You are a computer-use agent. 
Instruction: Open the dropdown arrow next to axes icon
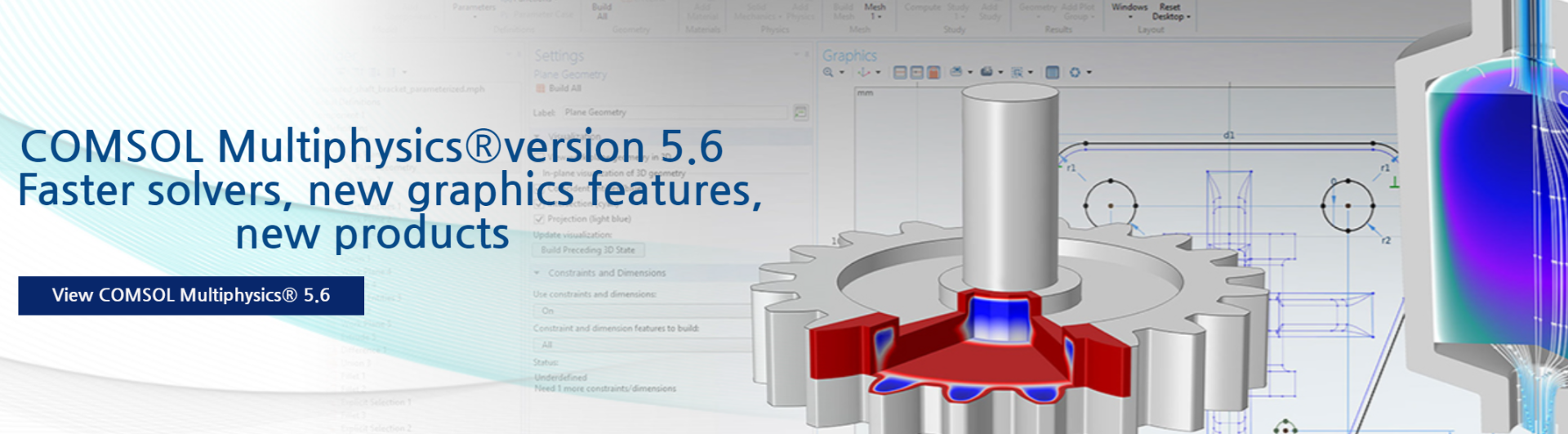click(878, 72)
